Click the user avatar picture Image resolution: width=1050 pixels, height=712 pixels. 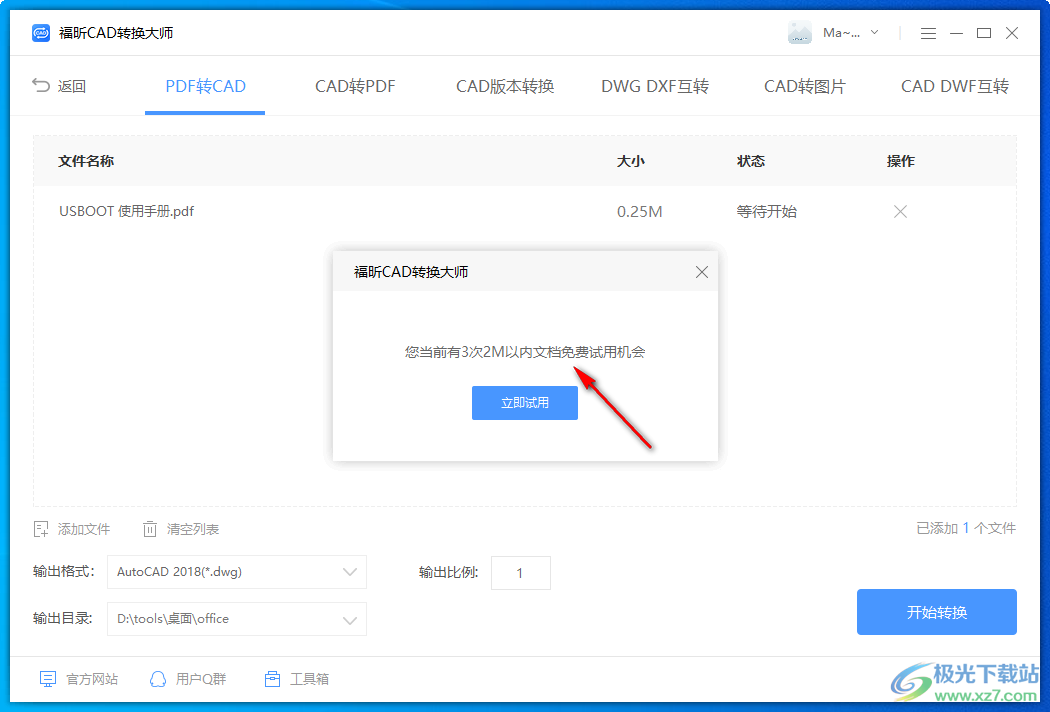click(x=800, y=33)
